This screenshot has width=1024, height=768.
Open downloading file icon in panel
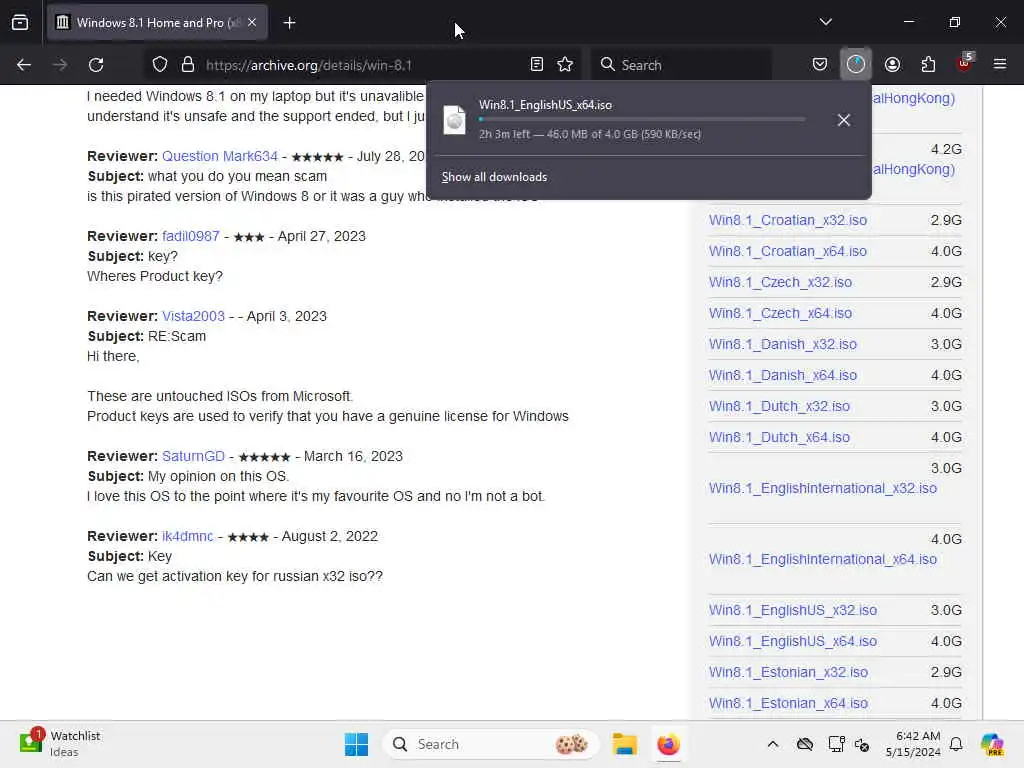pos(455,120)
